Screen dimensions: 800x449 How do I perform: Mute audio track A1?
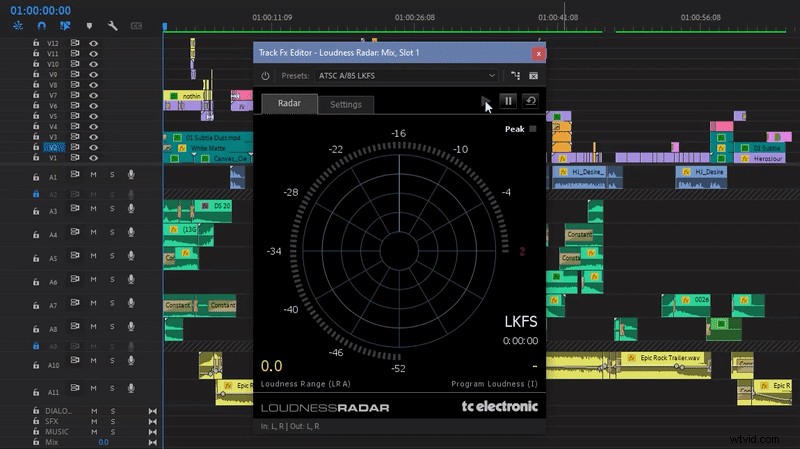click(93, 175)
